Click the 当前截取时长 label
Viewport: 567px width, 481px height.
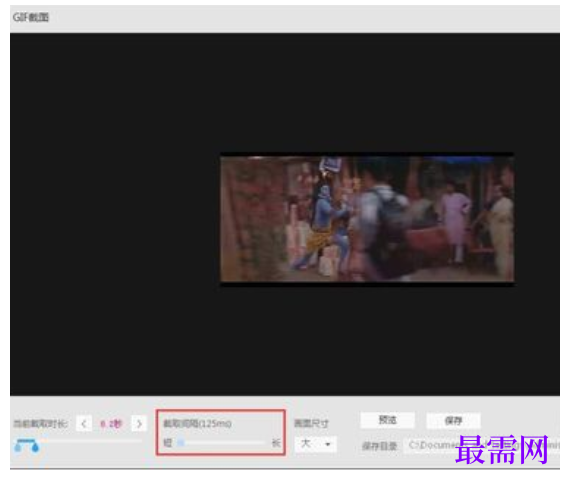pos(40,423)
